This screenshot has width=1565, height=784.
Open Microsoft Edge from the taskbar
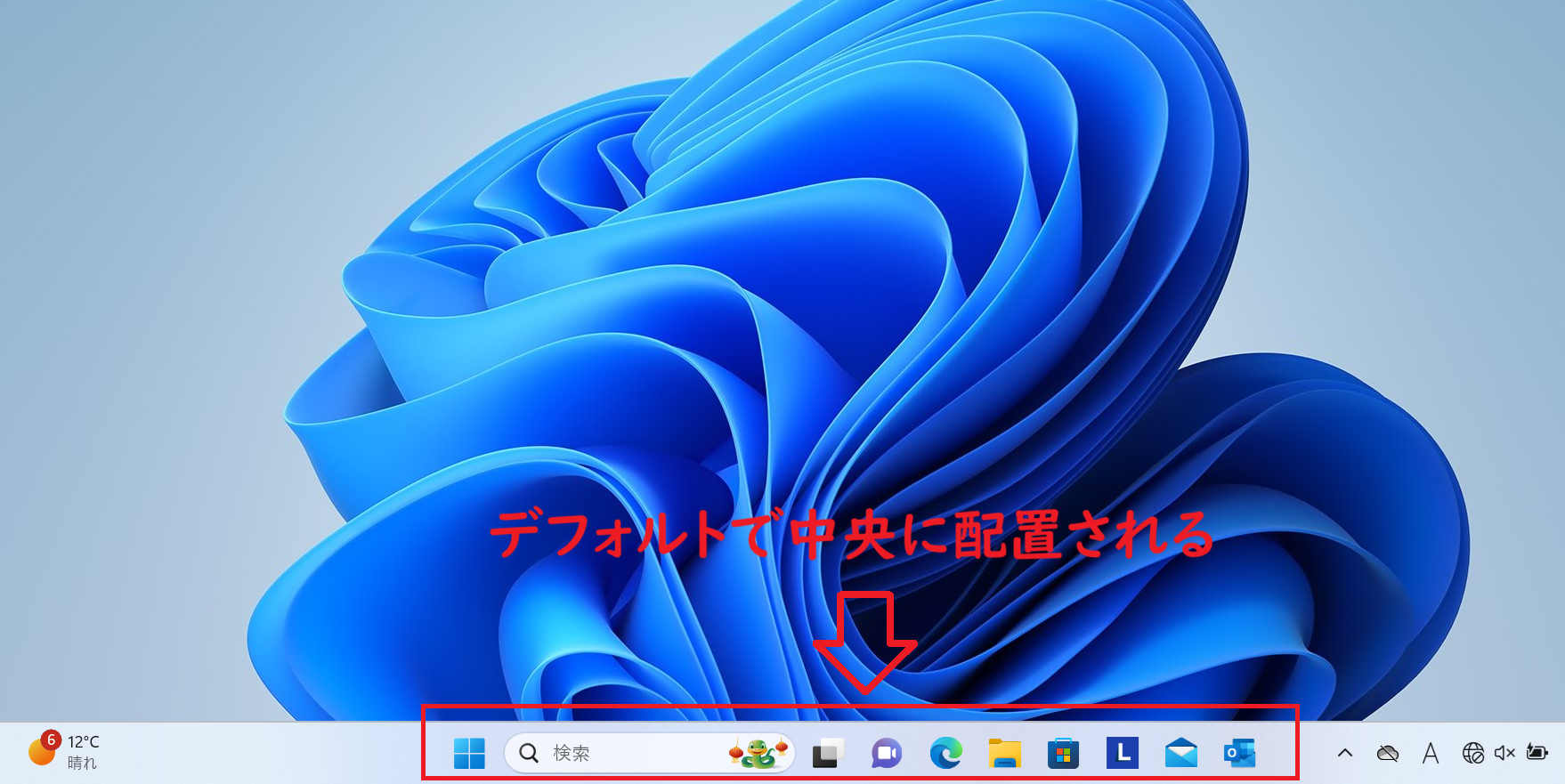click(x=945, y=753)
